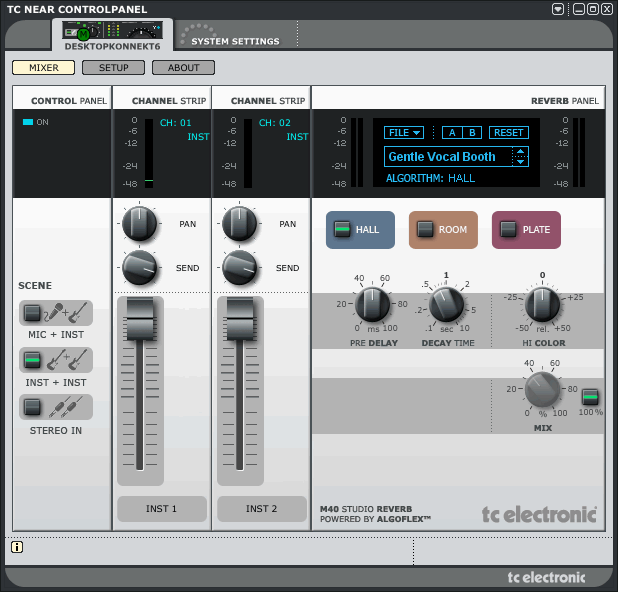The image size is (618, 592).
Task: Select the ROOM reverb algorithm
Action: click(443, 230)
